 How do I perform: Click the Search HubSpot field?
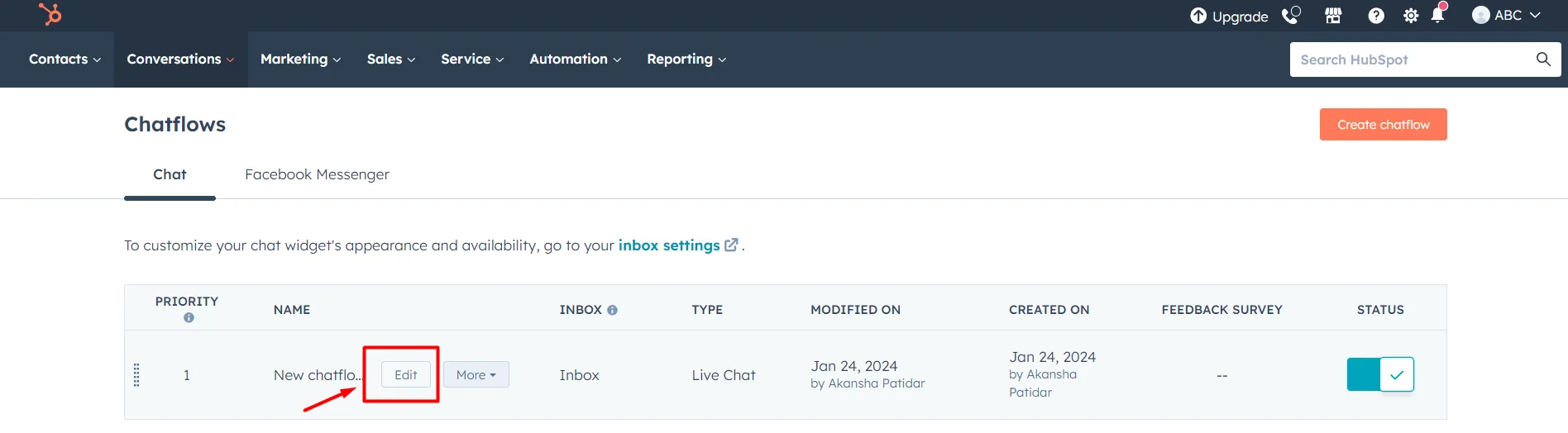click(1410, 59)
